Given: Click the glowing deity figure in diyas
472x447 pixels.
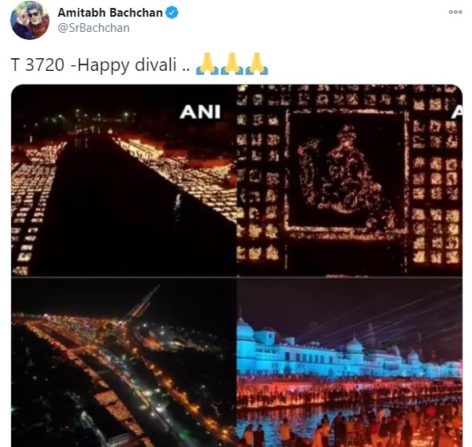Looking at the screenshot, I should (x=347, y=173).
